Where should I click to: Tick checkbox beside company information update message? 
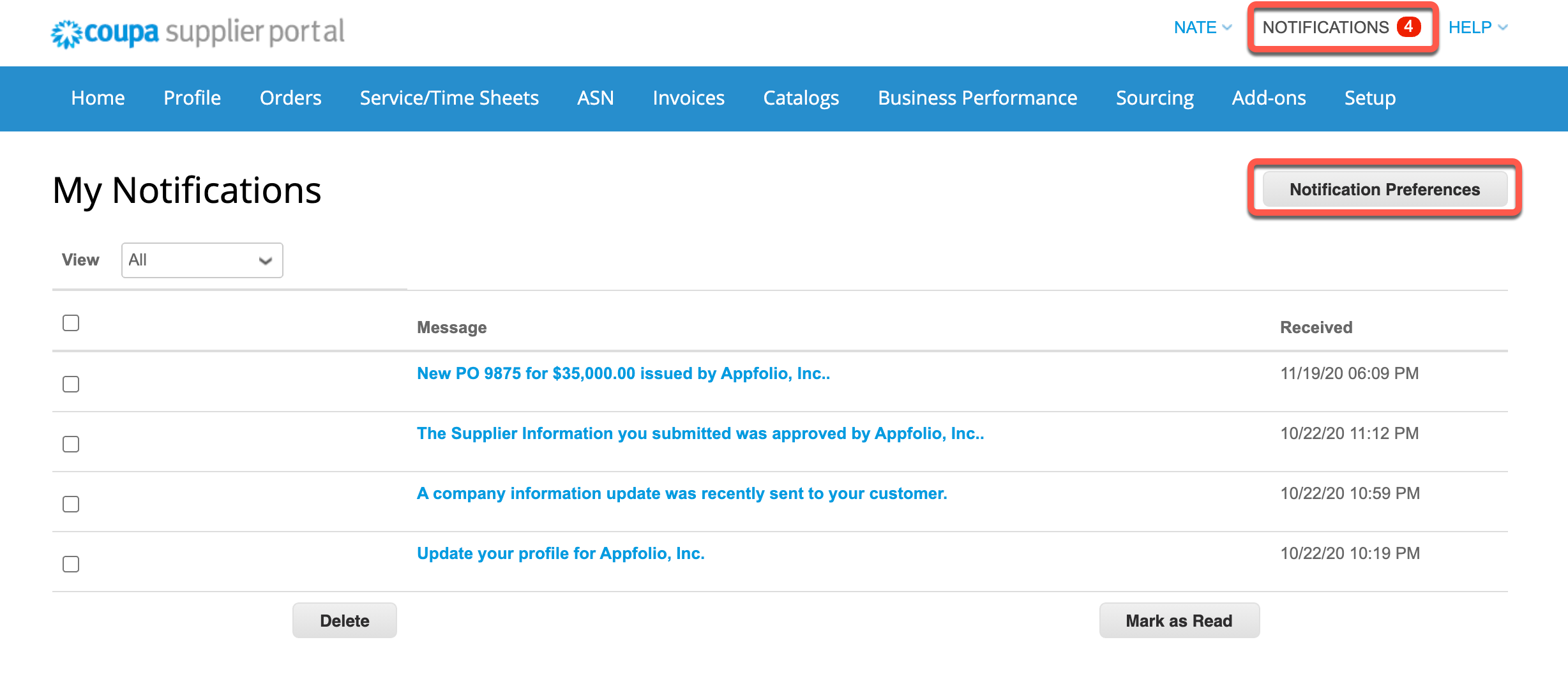[x=71, y=504]
